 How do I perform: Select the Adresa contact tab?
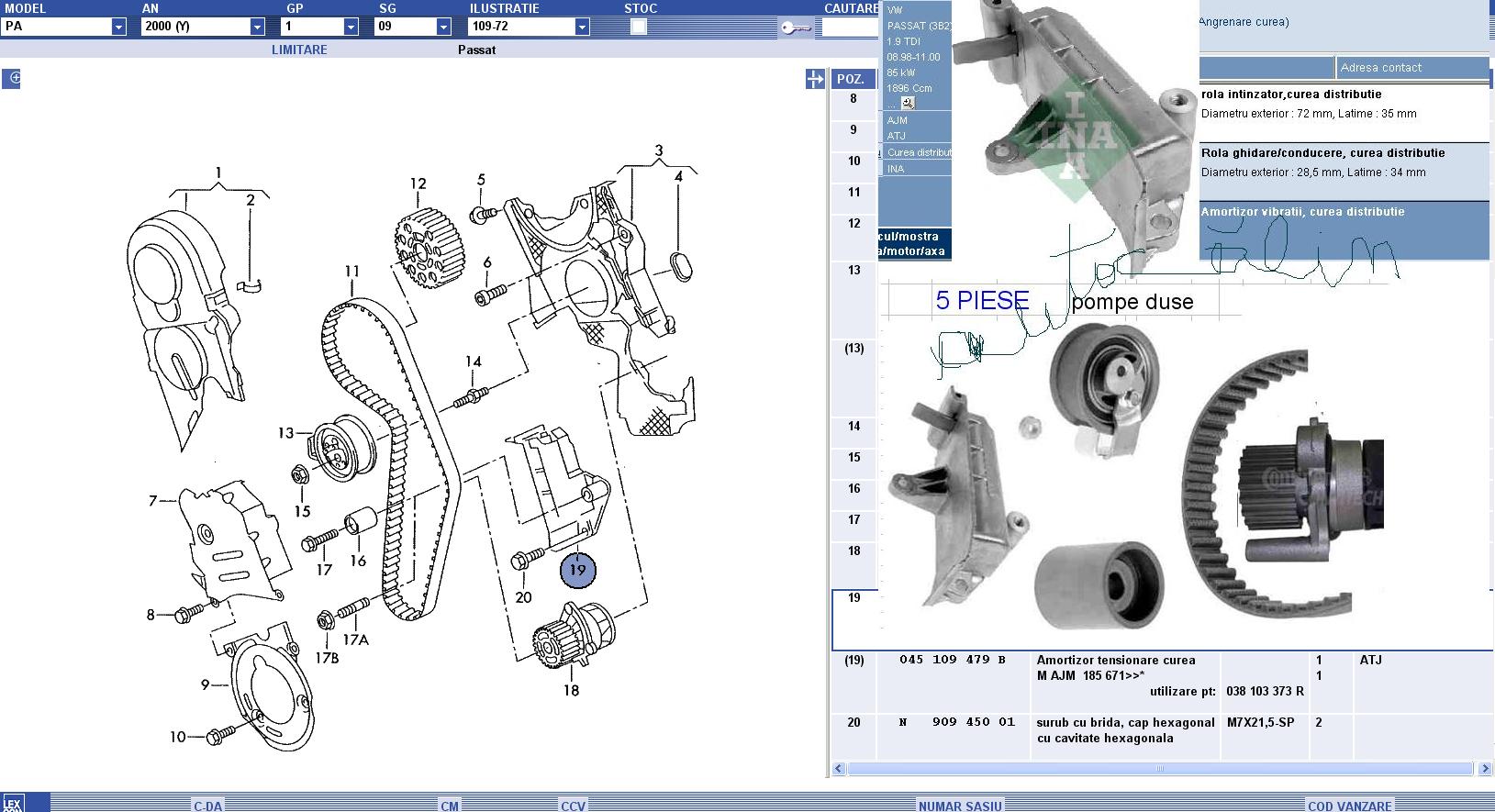[1380, 68]
